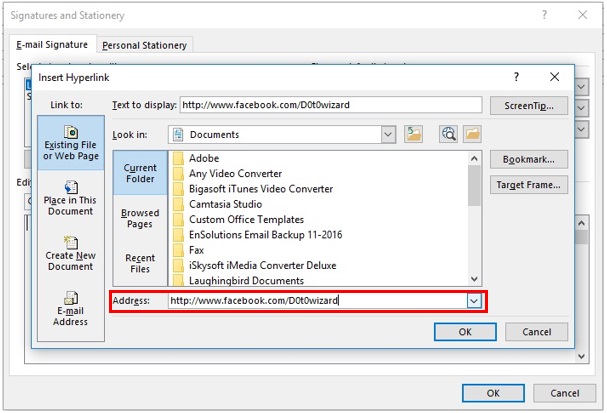
Task: Show the Browsed Pages list
Action: click(140, 219)
